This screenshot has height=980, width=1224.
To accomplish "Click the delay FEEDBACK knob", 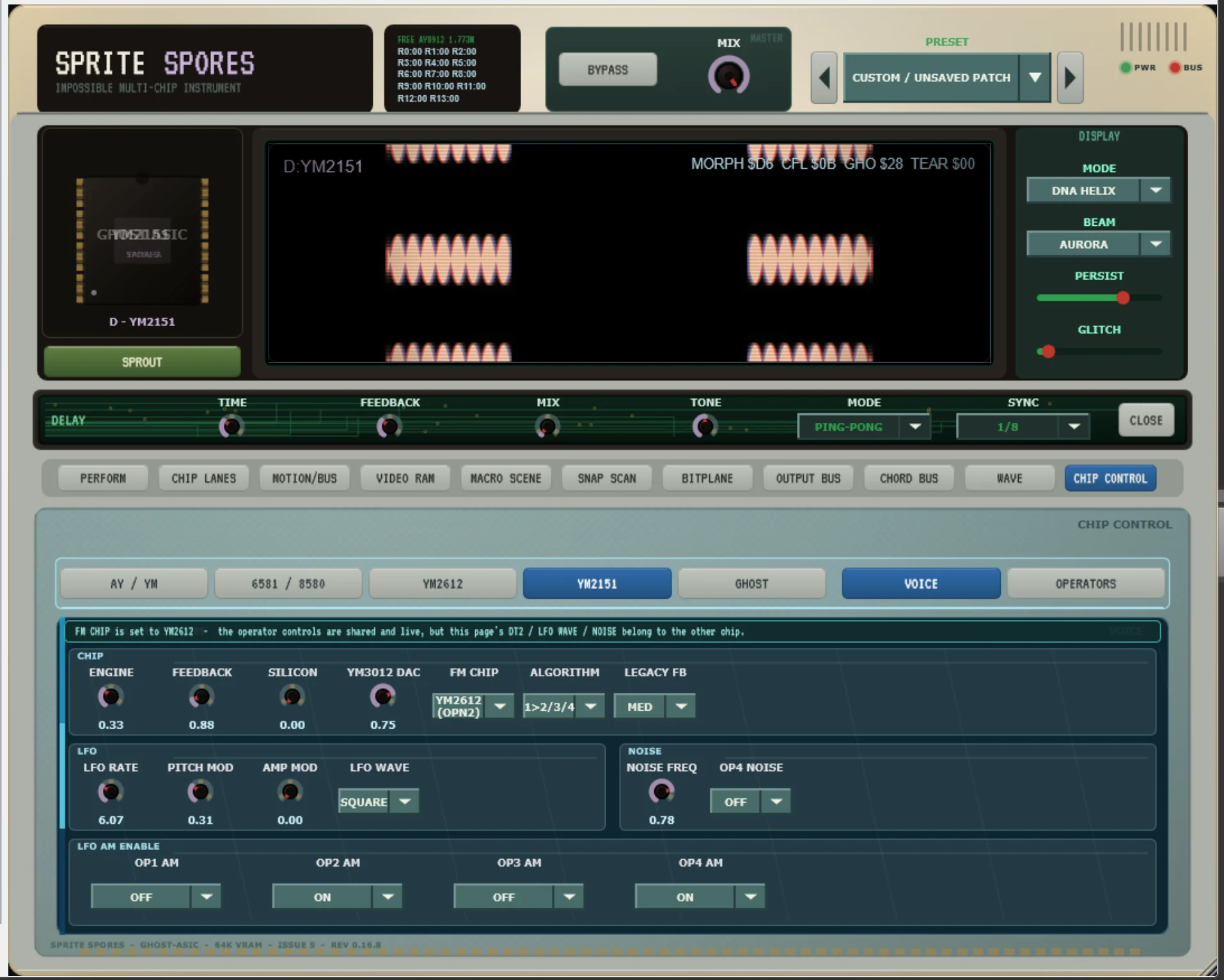I will [x=389, y=426].
